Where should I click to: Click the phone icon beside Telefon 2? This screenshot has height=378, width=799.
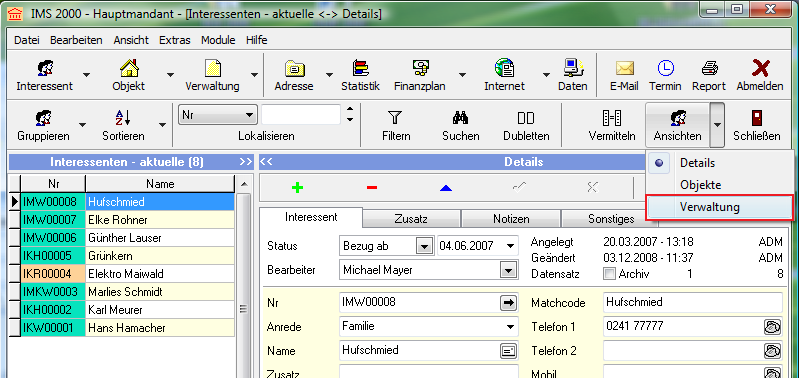point(773,350)
